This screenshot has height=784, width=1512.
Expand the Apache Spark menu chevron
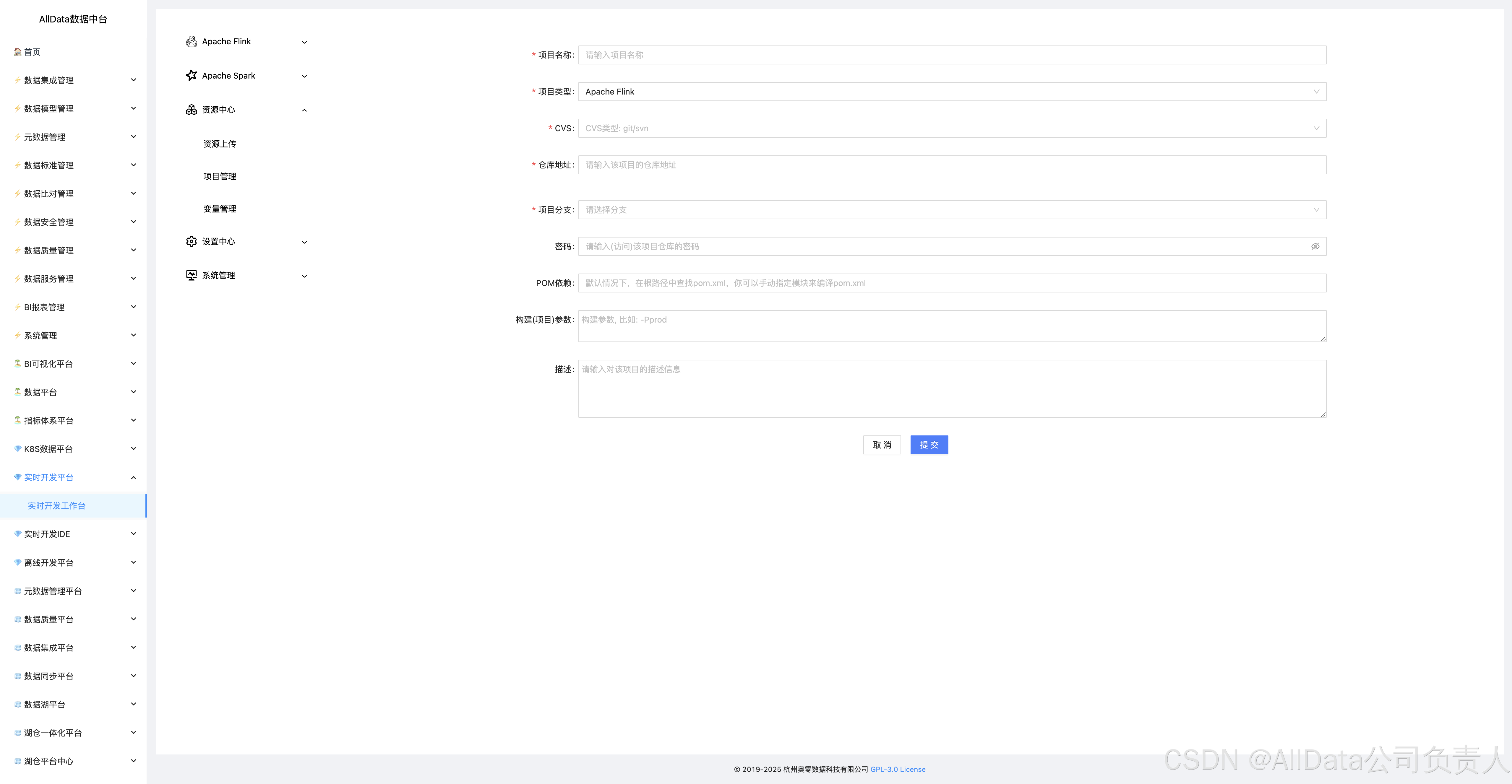pyautogui.click(x=304, y=76)
